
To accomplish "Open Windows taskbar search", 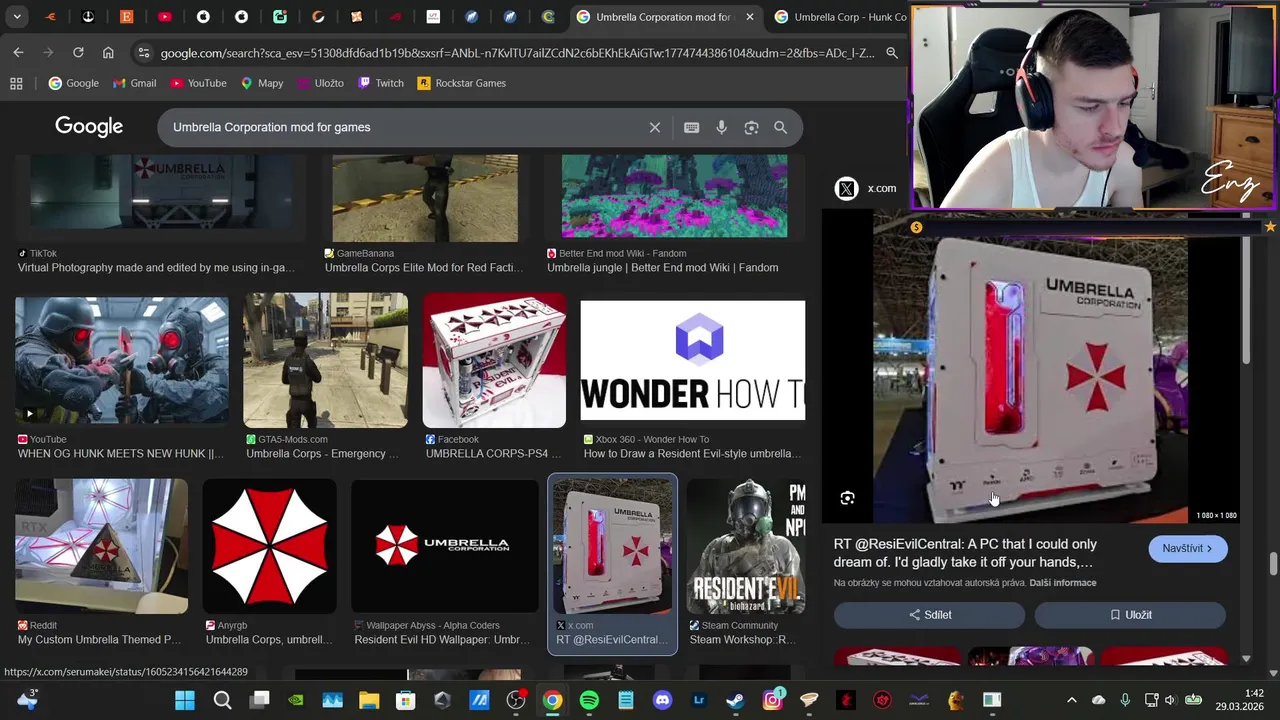I will click(222, 700).
